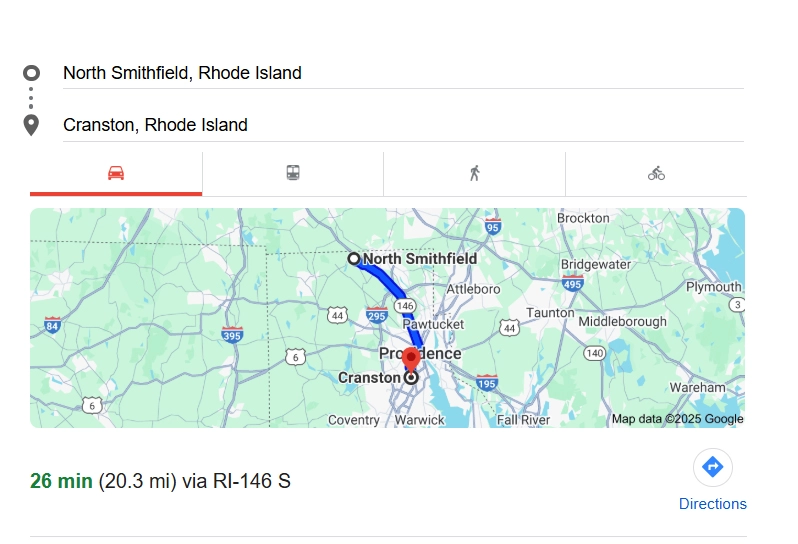Select the driving mode car icon

coord(116,173)
